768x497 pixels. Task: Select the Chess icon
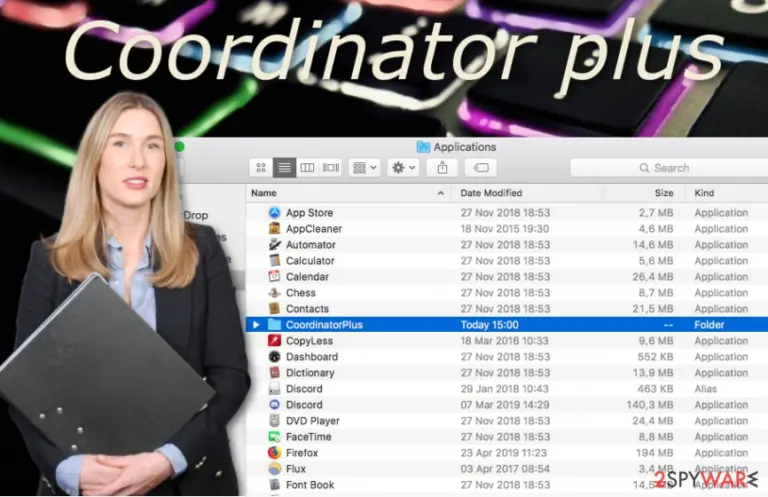pyautogui.click(x=274, y=293)
